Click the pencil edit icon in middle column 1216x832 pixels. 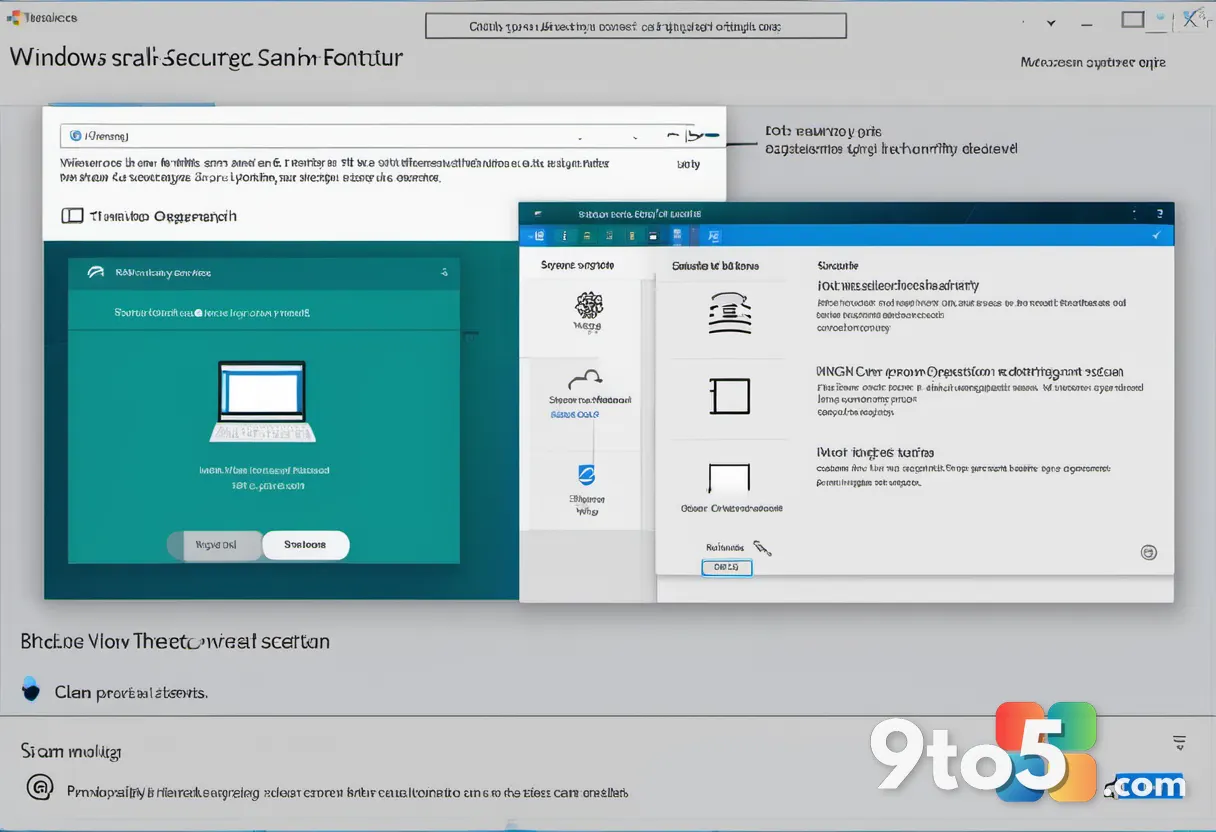(x=762, y=548)
